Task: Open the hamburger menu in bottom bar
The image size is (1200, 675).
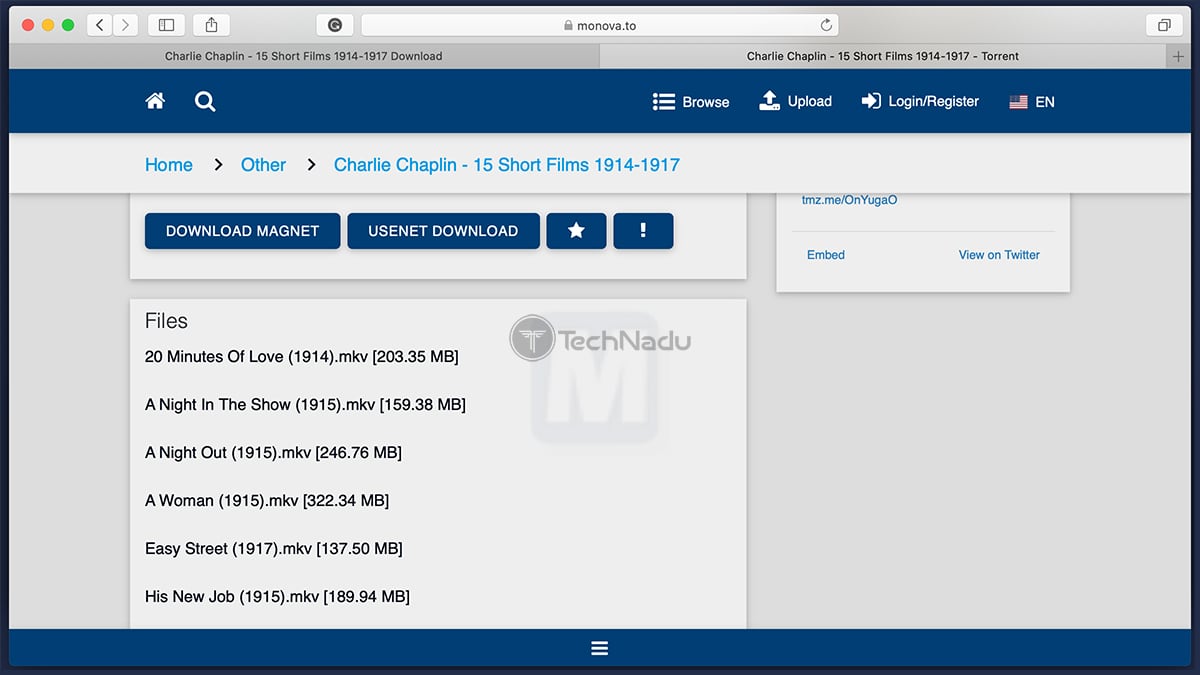Action: click(x=600, y=648)
